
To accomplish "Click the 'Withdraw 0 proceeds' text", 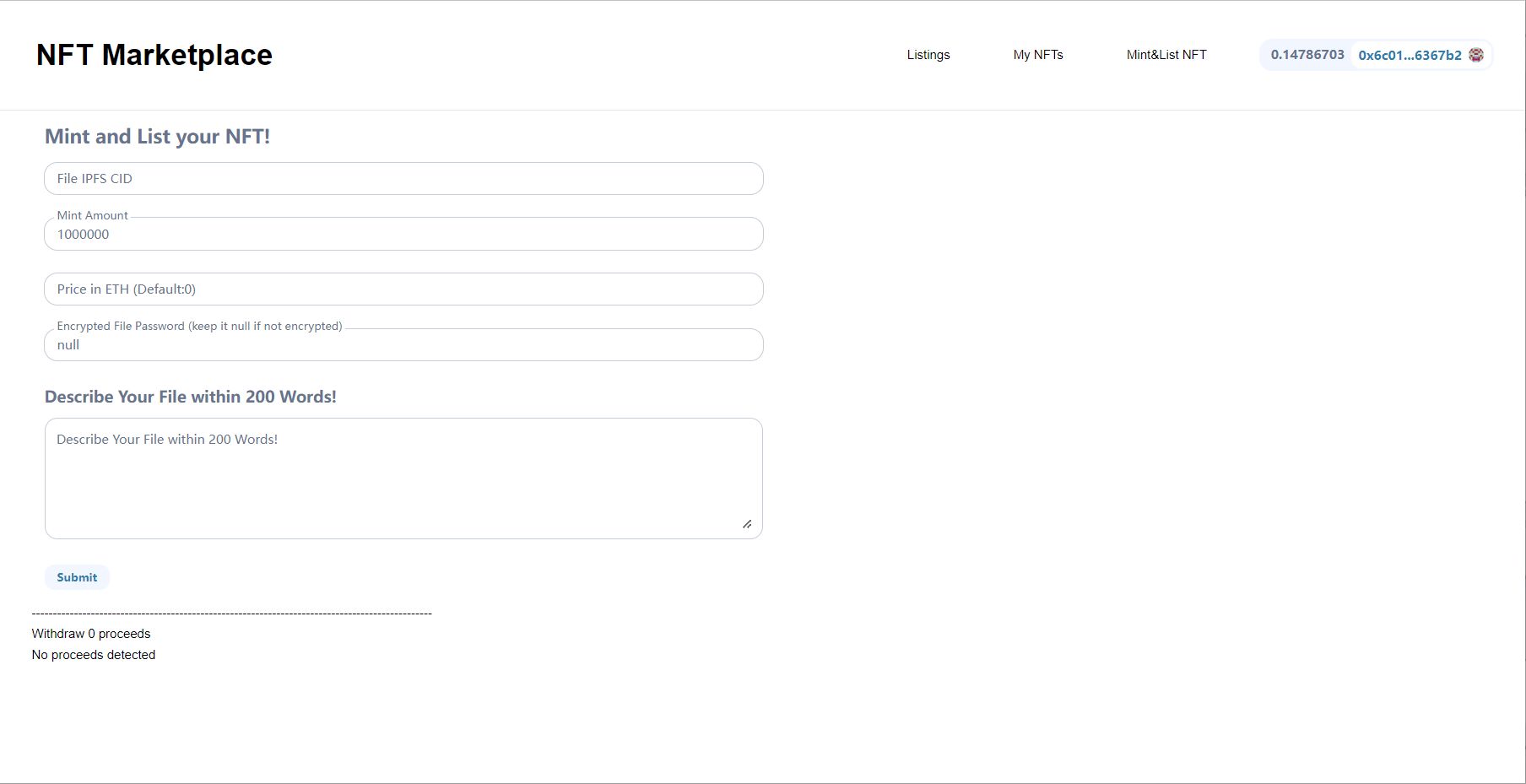I will tap(91, 634).
